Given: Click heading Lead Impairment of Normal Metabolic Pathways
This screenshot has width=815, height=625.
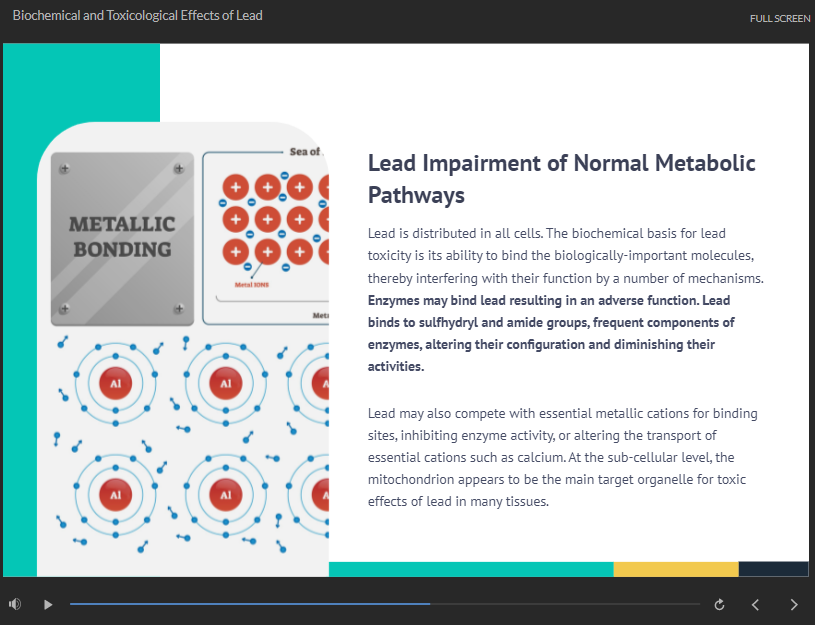Looking at the screenshot, I should pos(561,179).
